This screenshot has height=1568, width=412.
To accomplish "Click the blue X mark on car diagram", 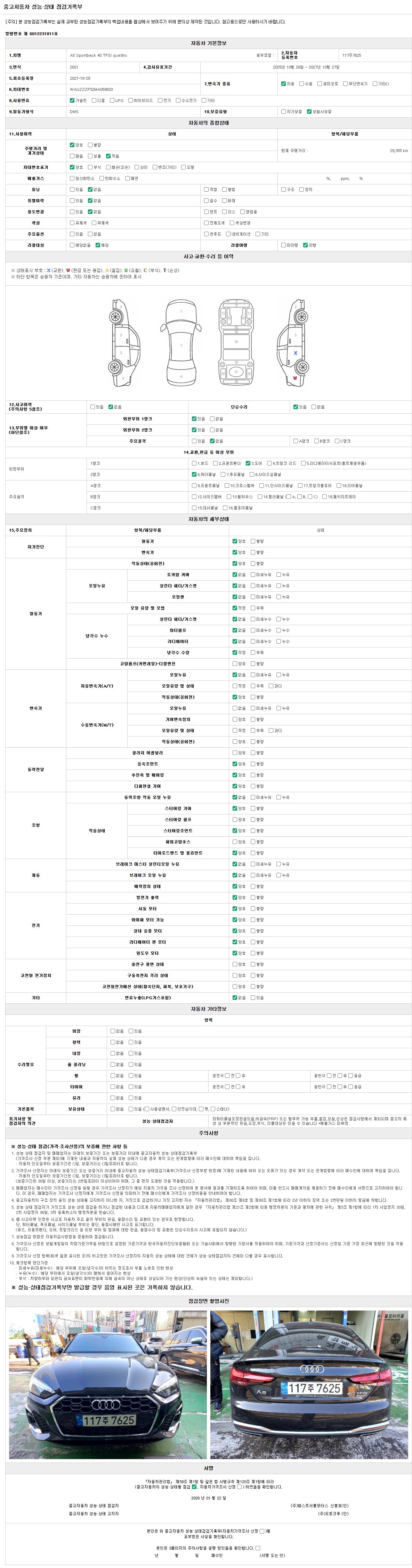I will click(x=296, y=353).
